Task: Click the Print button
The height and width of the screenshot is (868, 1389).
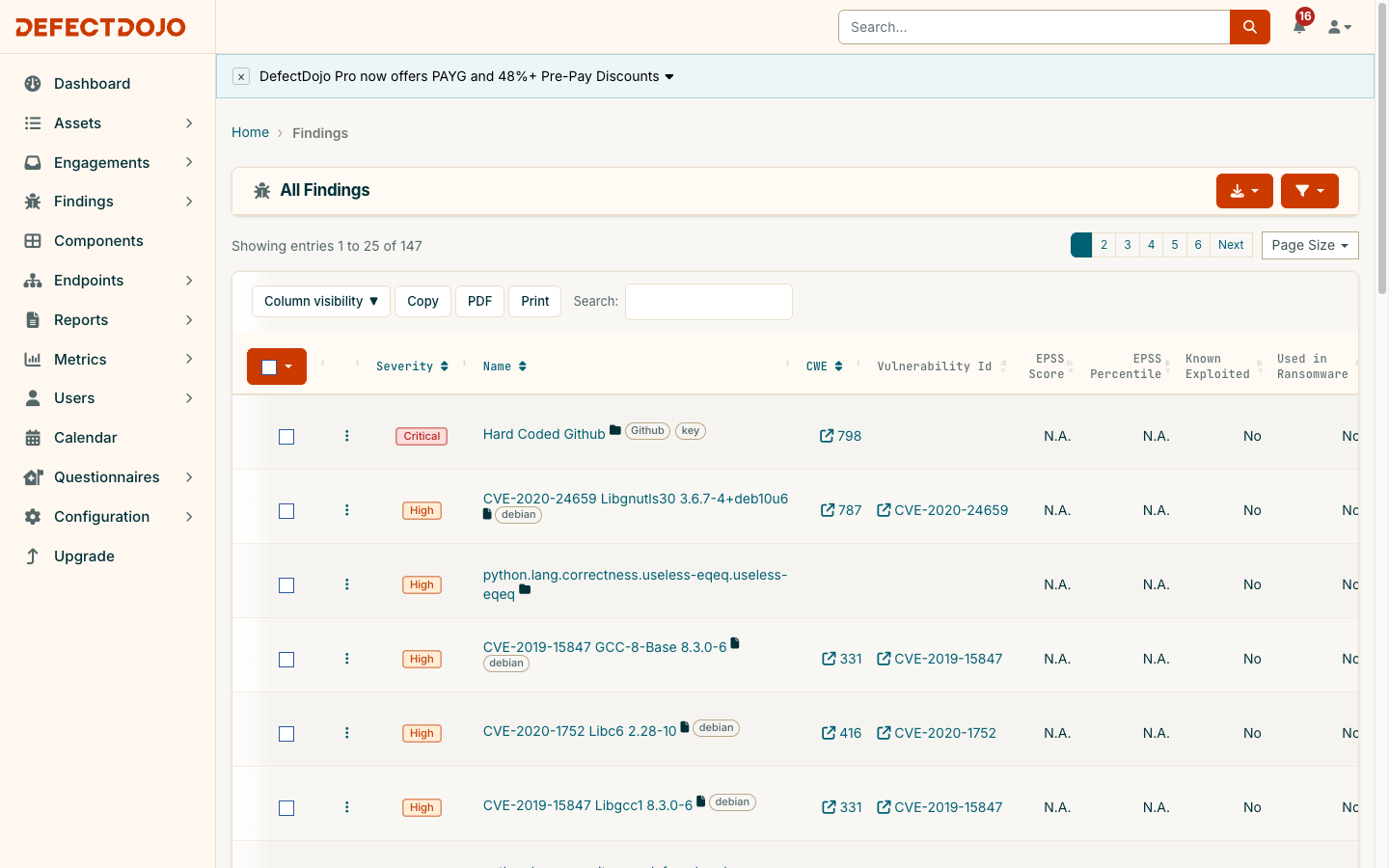Action: 535,301
